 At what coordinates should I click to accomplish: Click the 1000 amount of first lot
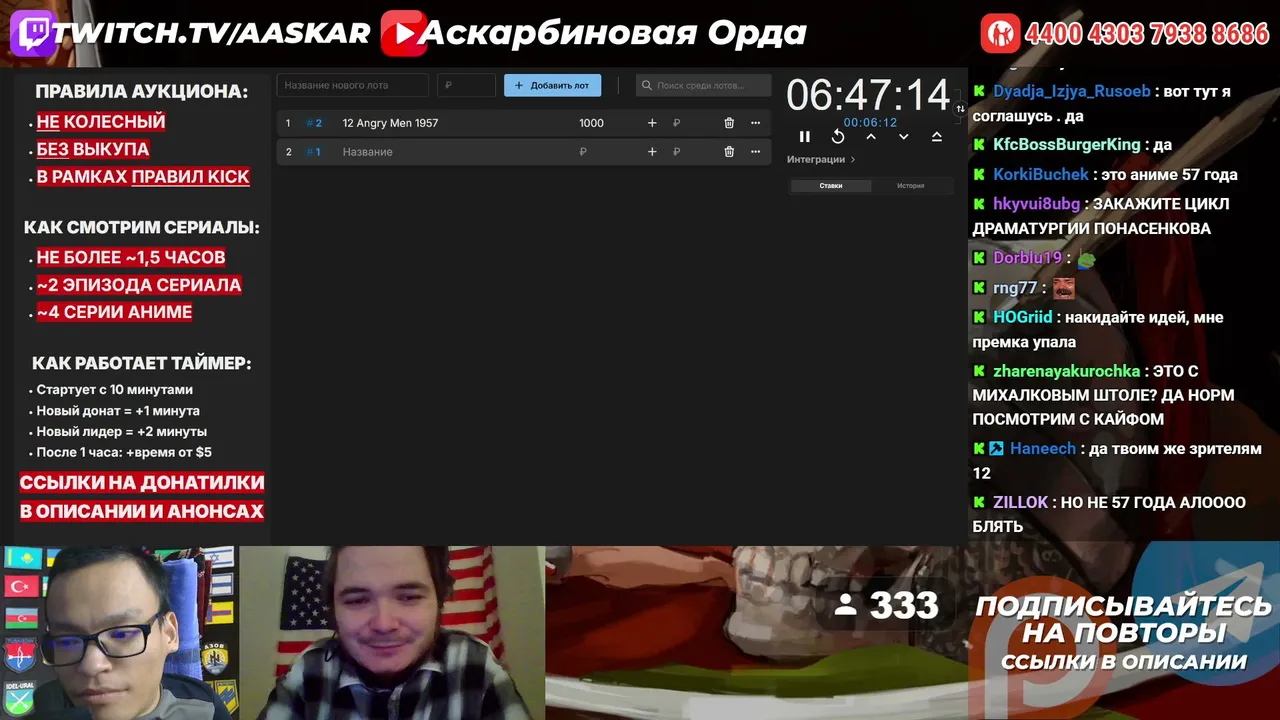[x=591, y=123]
